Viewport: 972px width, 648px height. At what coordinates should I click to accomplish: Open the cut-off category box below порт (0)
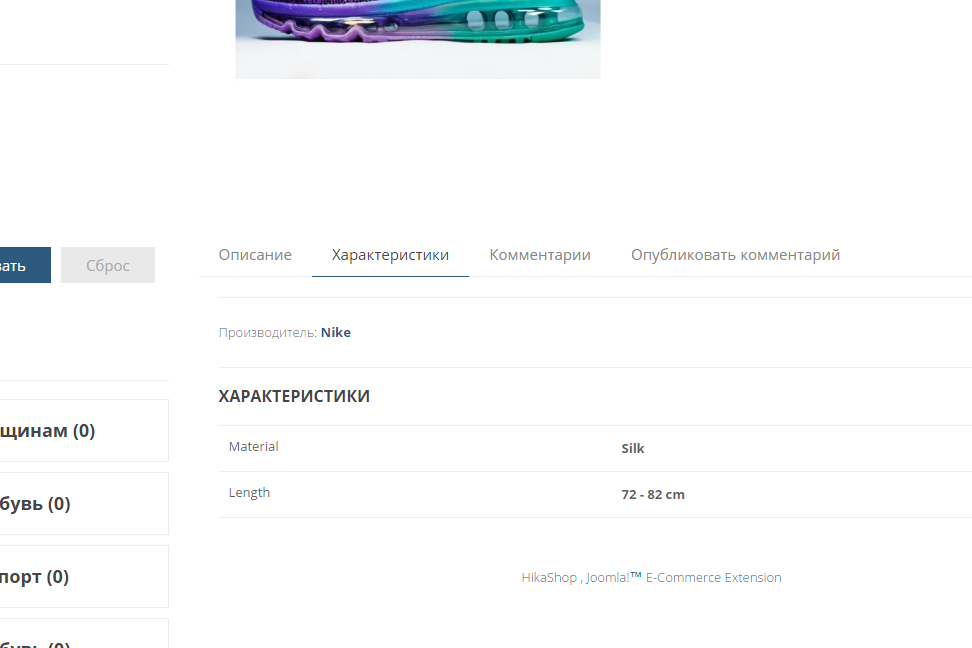click(84, 634)
